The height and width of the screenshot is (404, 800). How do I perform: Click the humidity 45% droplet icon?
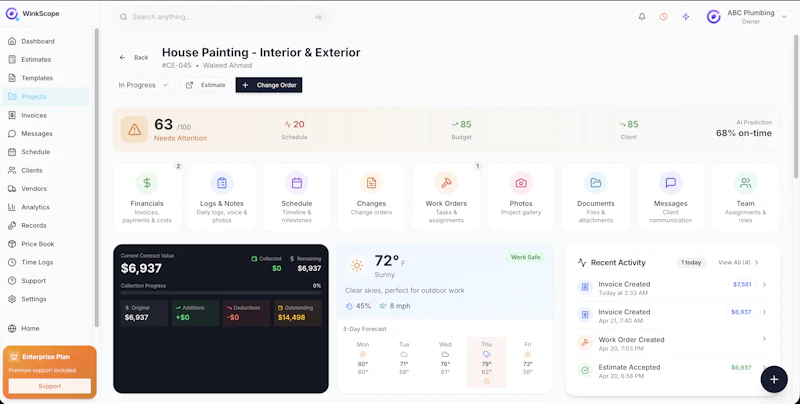point(349,306)
